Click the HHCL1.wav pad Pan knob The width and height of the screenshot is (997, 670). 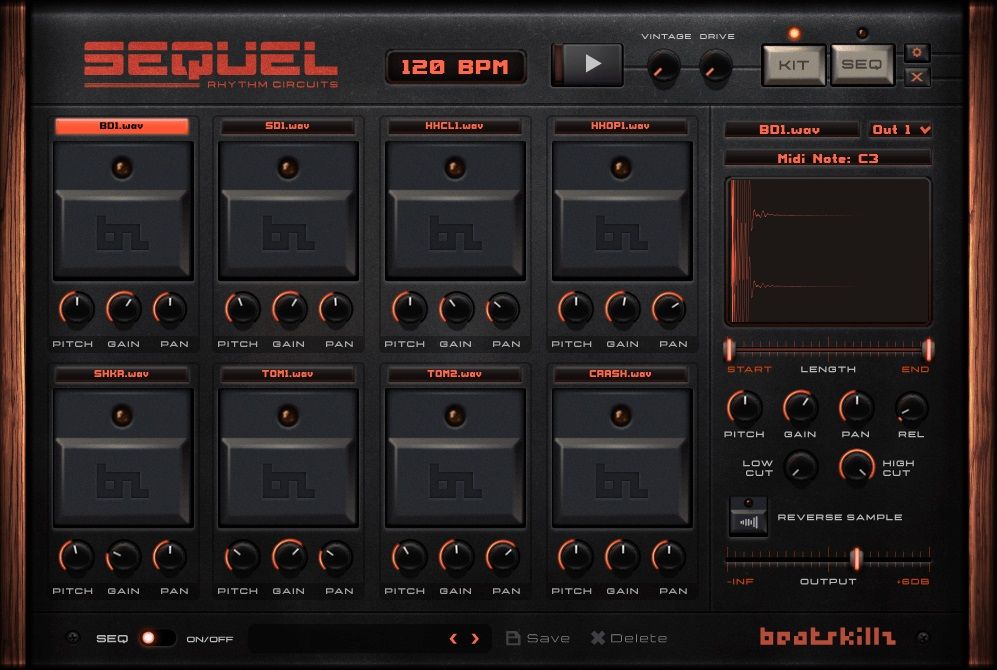[x=503, y=309]
